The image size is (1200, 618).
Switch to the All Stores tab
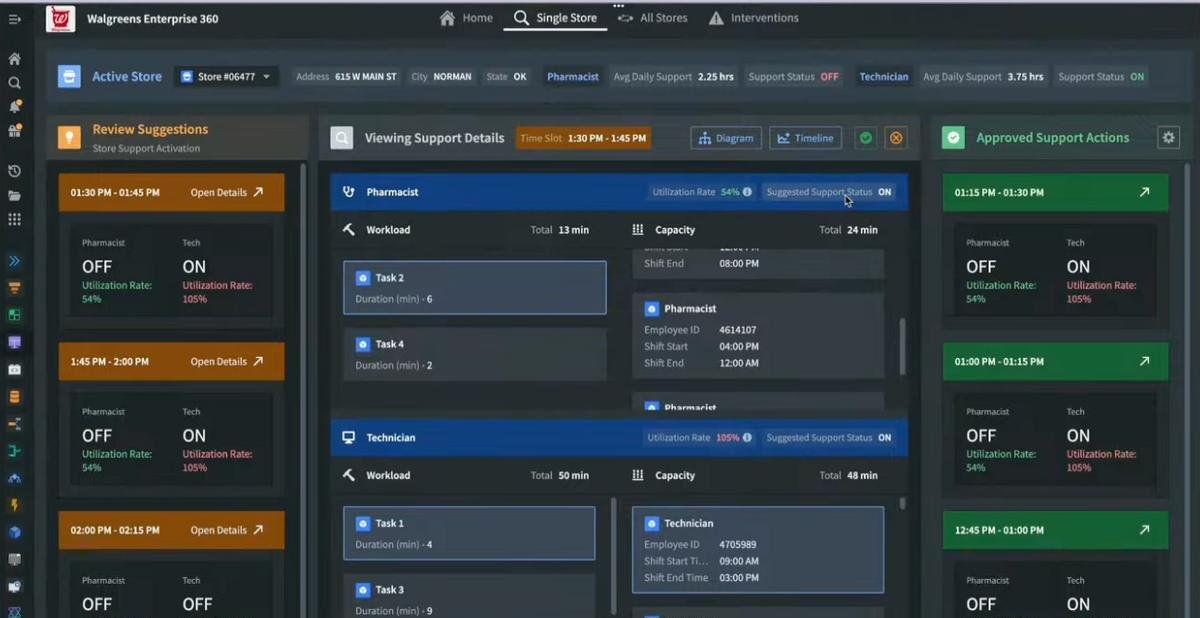(654, 18)
